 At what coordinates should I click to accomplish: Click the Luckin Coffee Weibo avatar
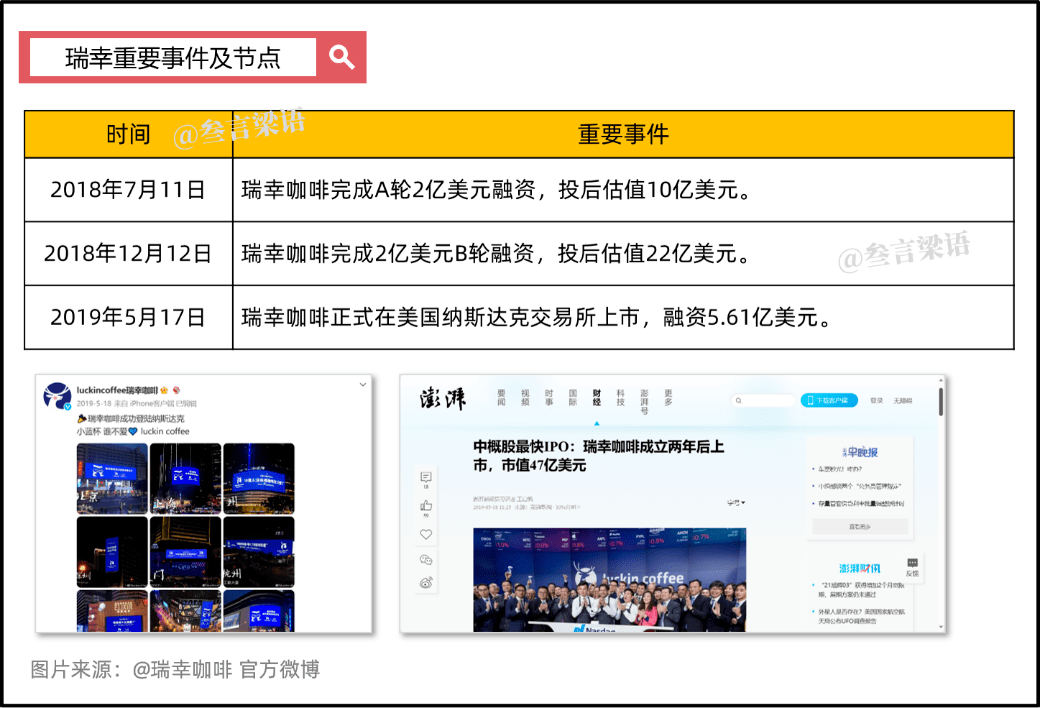pyautogui.click(x=56, y=396)
